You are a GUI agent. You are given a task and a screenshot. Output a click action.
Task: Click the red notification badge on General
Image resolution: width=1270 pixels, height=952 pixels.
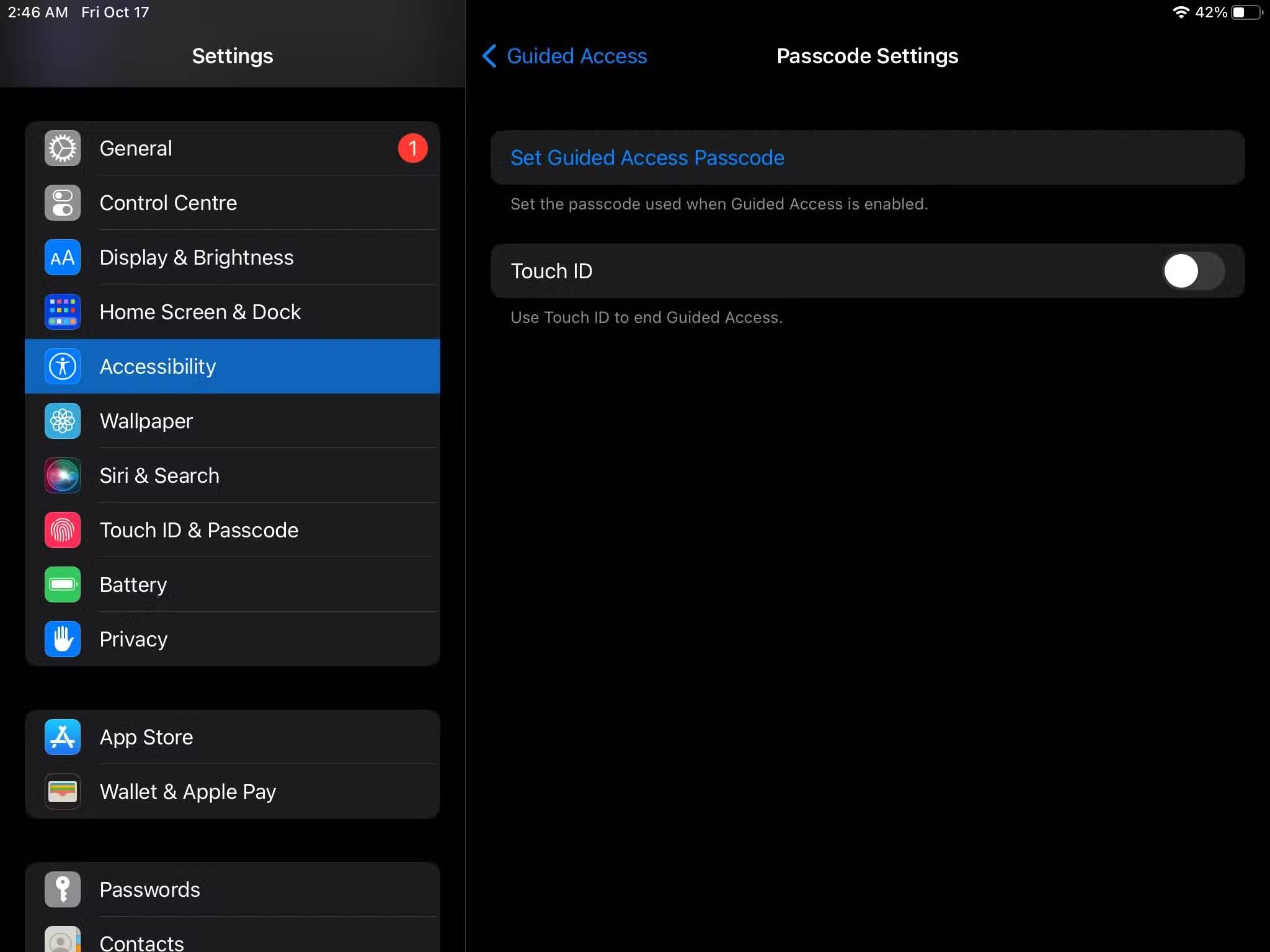(413, 148)
